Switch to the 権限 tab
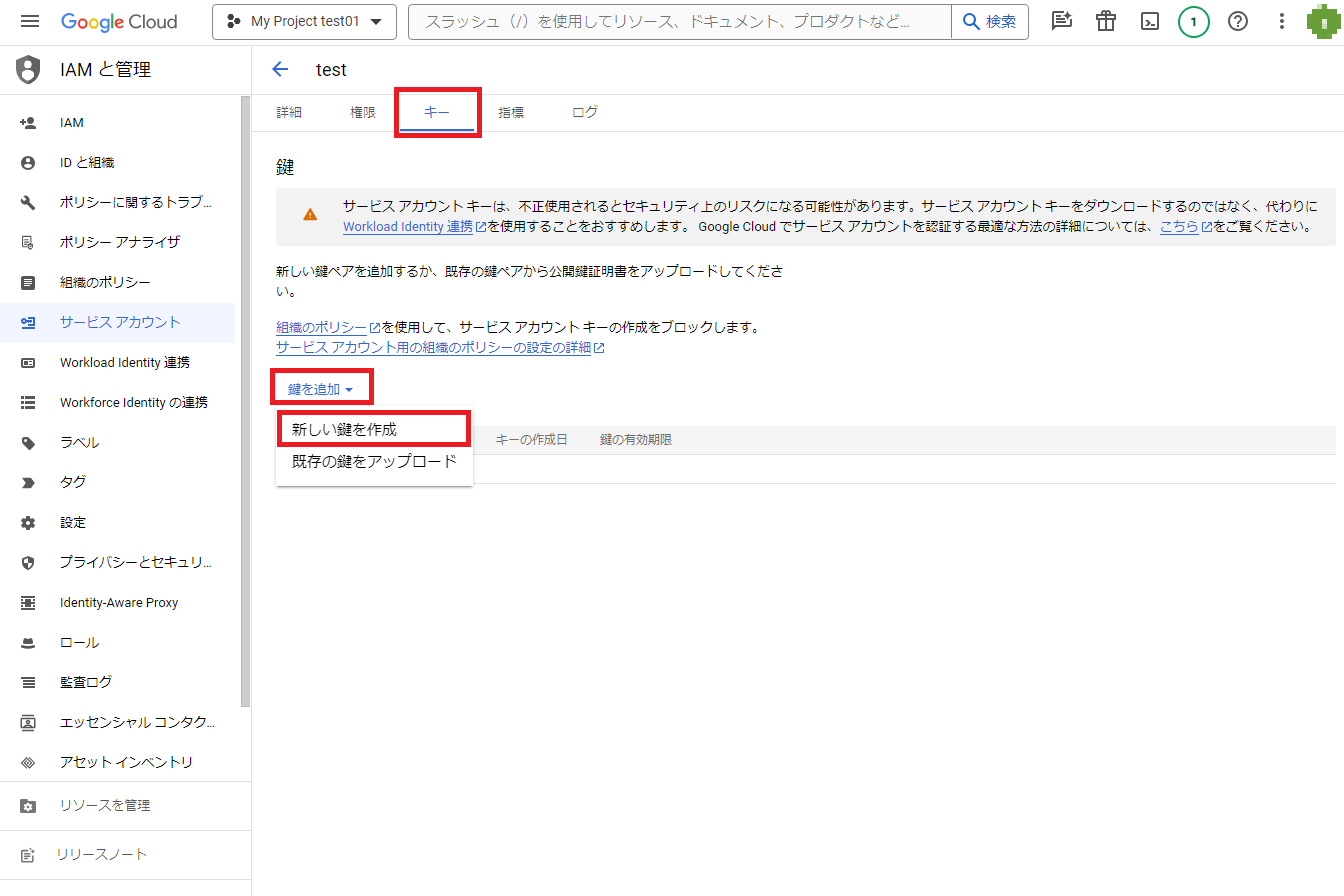1344x896 pixels. [363, 113]
